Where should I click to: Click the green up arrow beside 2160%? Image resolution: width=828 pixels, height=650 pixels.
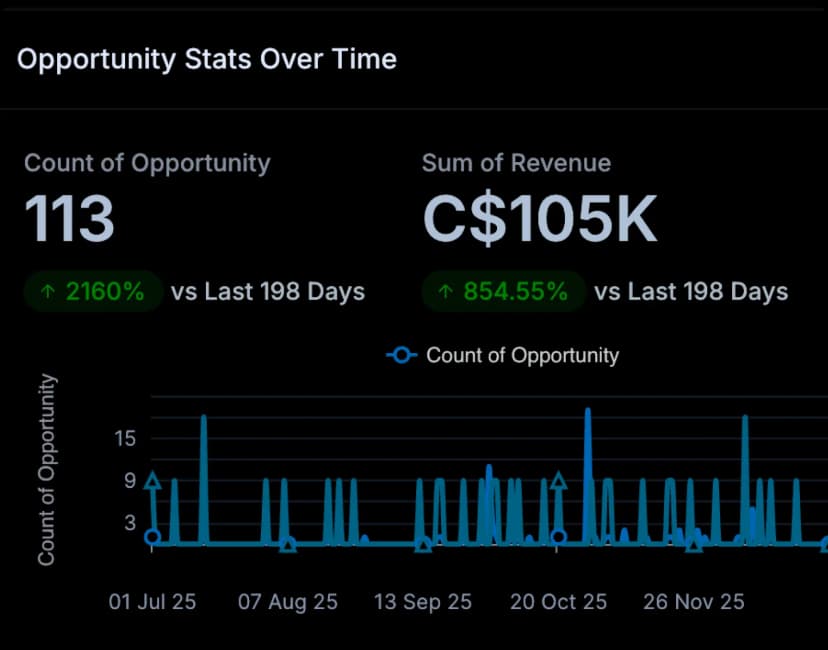[47, 292]
